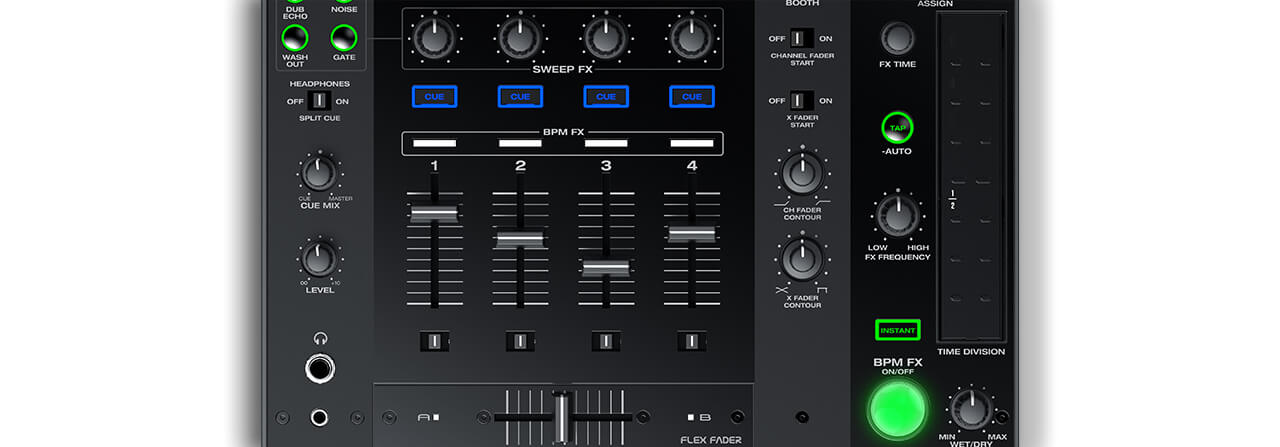This screenshot has height=447, width=1280.
Task: Toggle the Split Cue switch
Action: coord(318,101)
